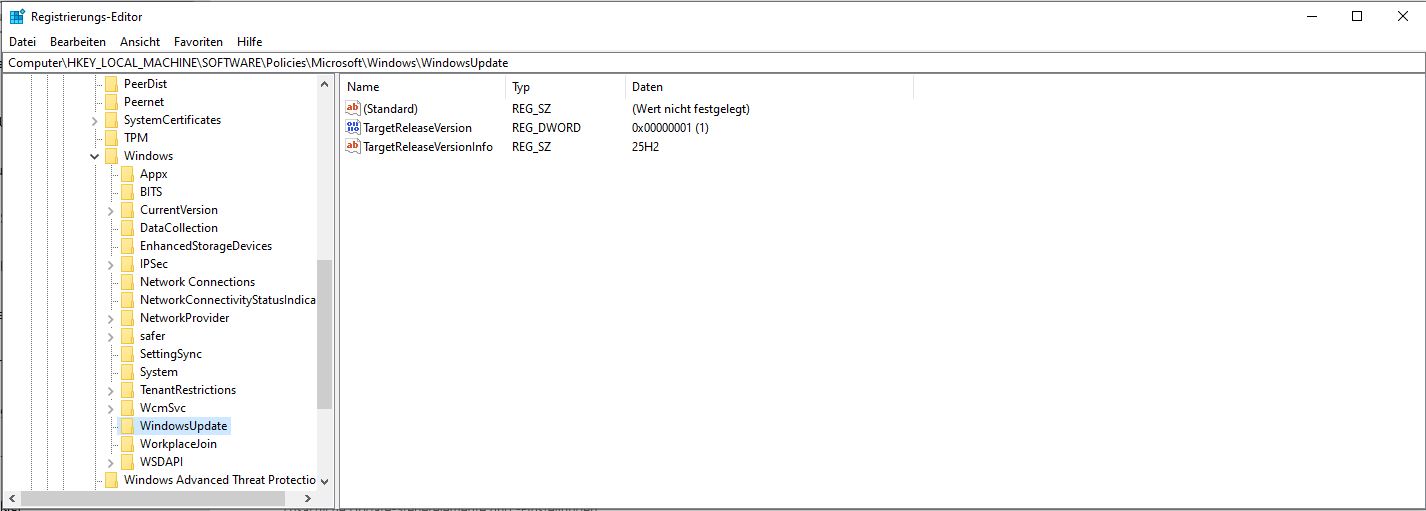
Task: Expand the CurrentVersion key
Action: tap(111, 210)
